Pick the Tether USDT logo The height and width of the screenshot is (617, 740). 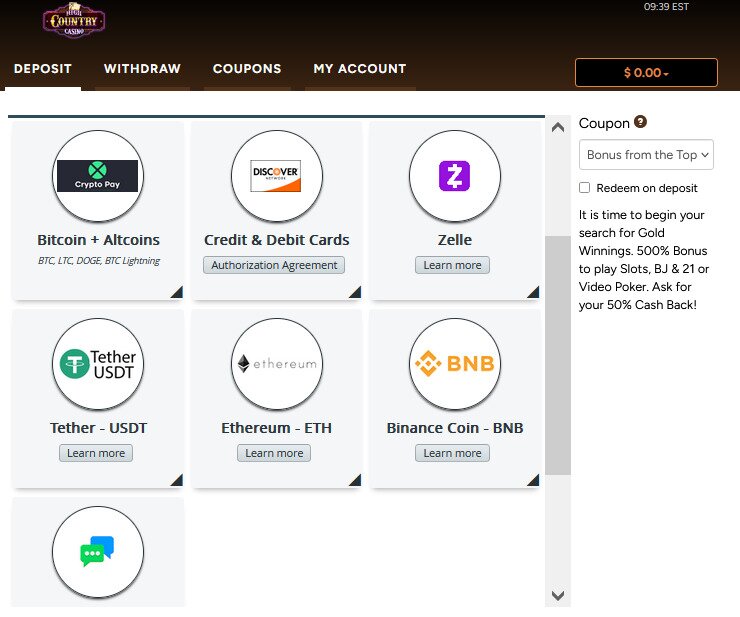[98, 364]
